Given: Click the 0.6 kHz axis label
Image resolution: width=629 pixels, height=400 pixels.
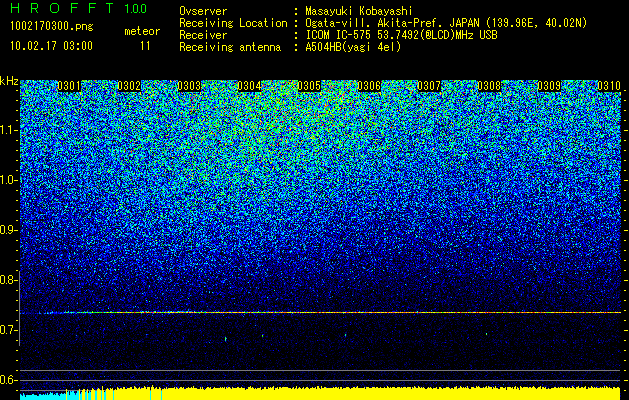Looking at the screenshot, I should coord(9,380).
